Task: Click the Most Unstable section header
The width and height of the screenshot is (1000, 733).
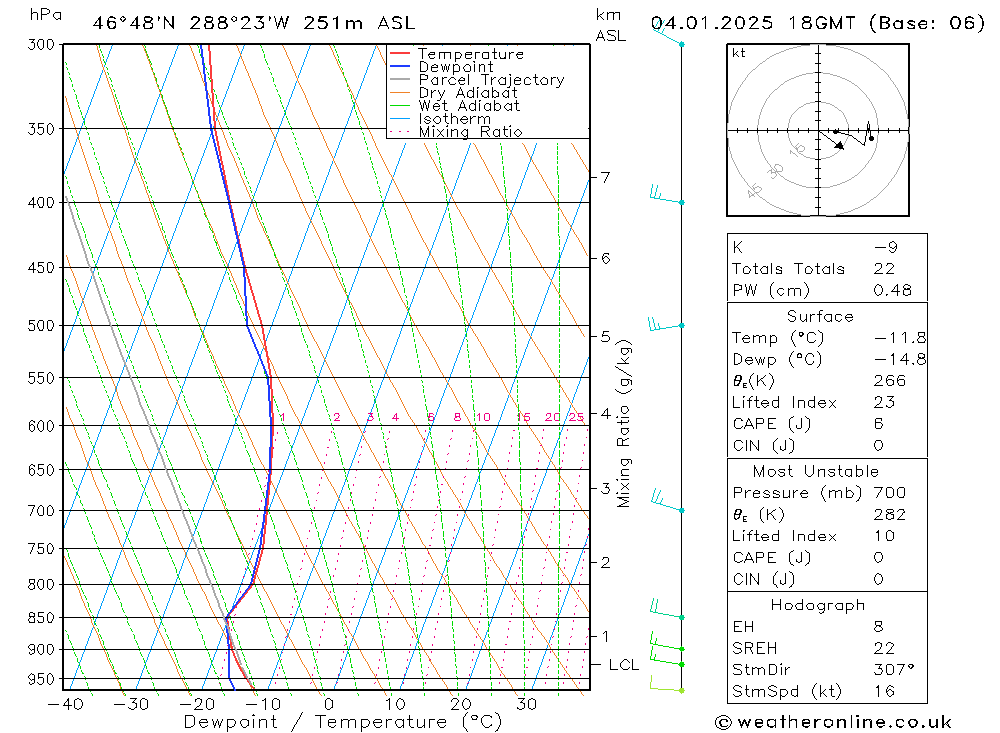Action: pos(816,471)
